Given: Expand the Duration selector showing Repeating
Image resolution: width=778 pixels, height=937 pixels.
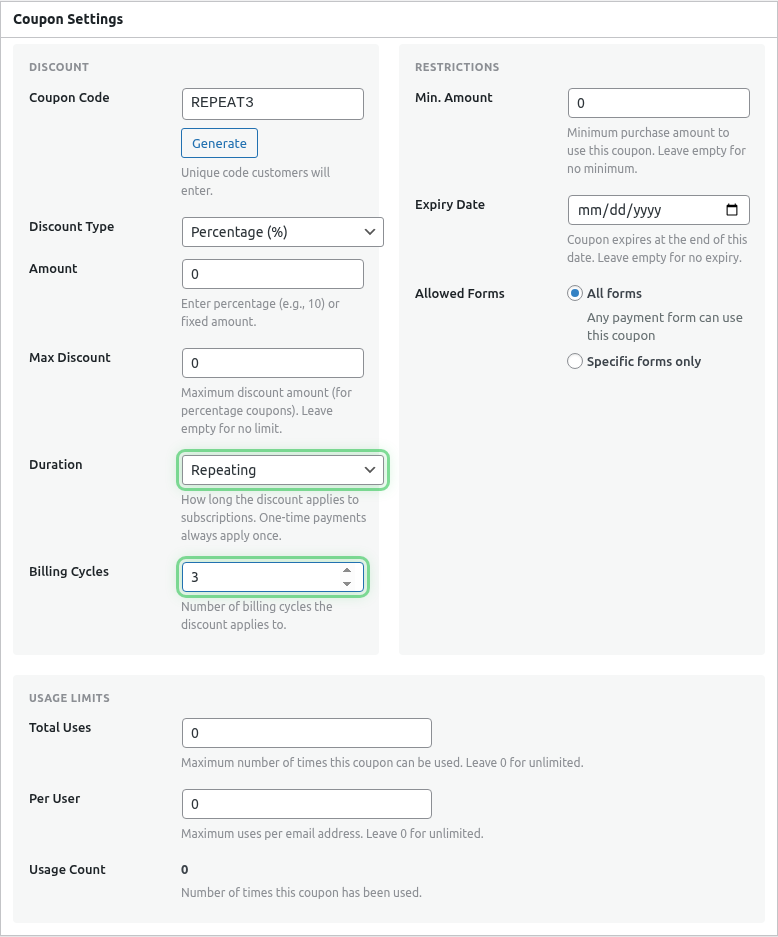Looking at the screenshot, I should point(282,469).
